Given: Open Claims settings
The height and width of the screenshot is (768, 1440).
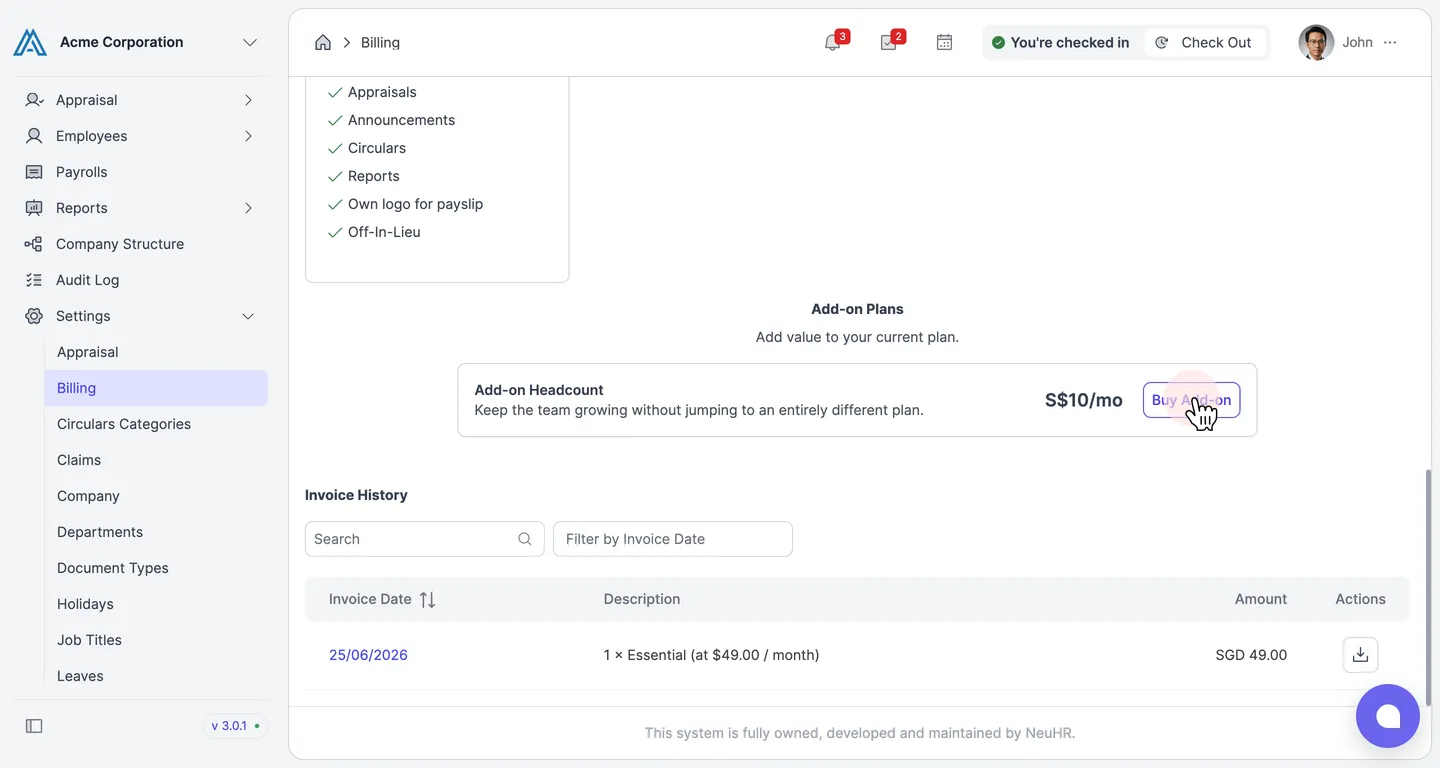Looking at the screenshot, I should tap(156, 460).
